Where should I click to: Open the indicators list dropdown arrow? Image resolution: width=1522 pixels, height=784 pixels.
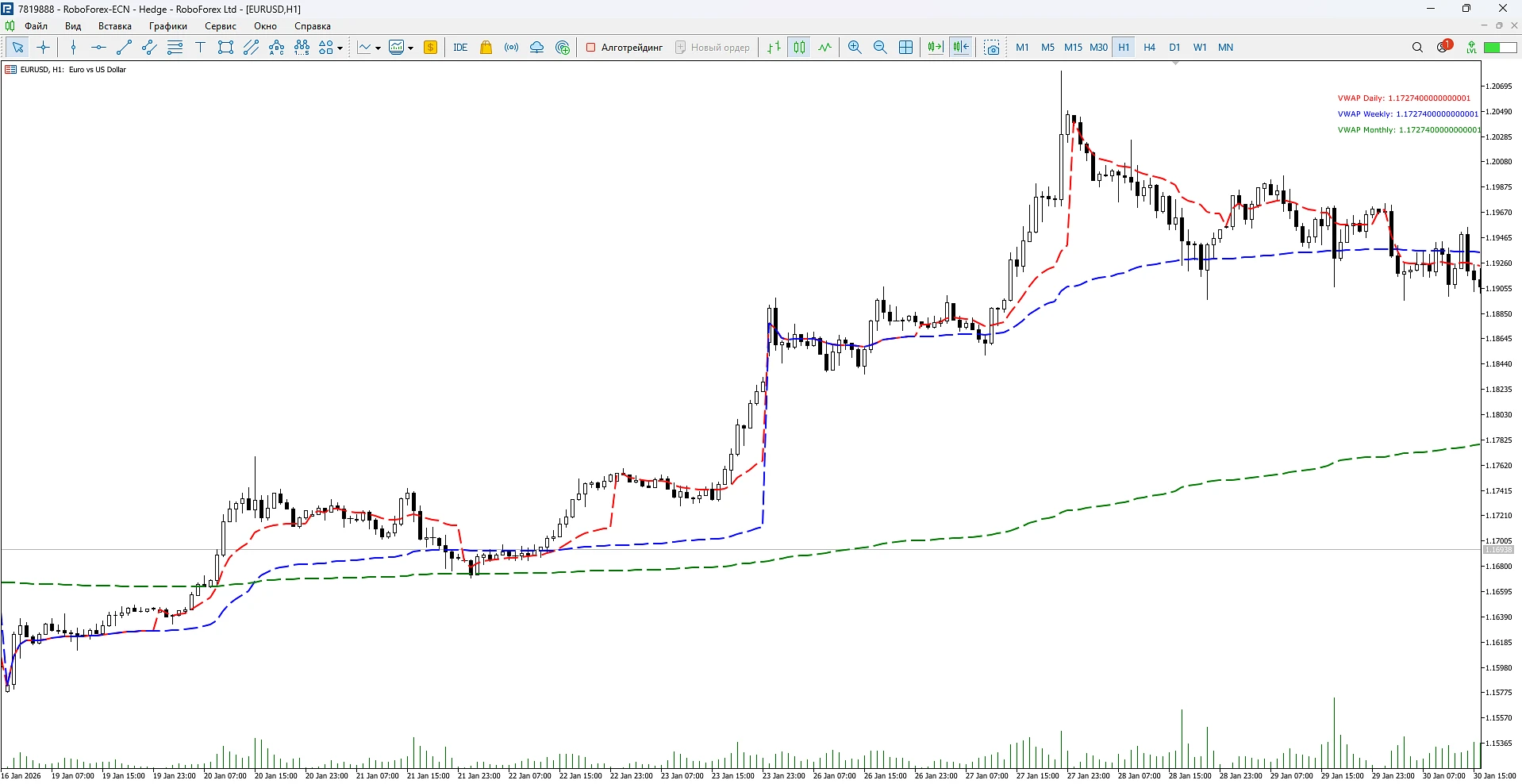[x=378, y=48]
